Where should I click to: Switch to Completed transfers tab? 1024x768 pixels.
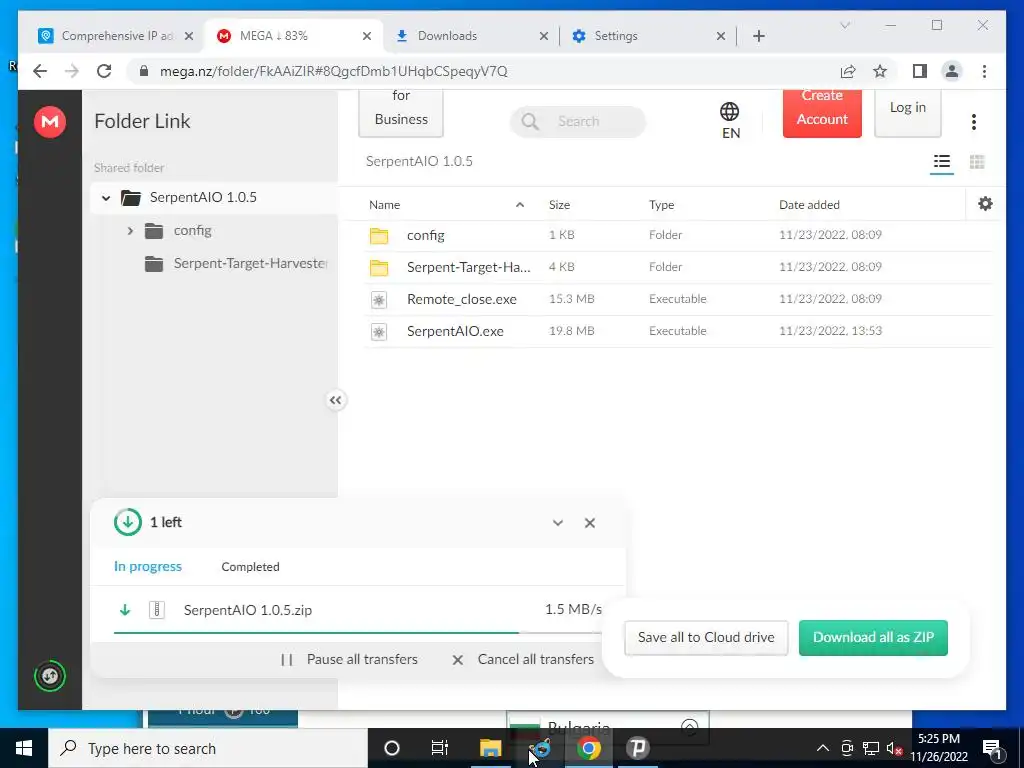click(250, 567)
